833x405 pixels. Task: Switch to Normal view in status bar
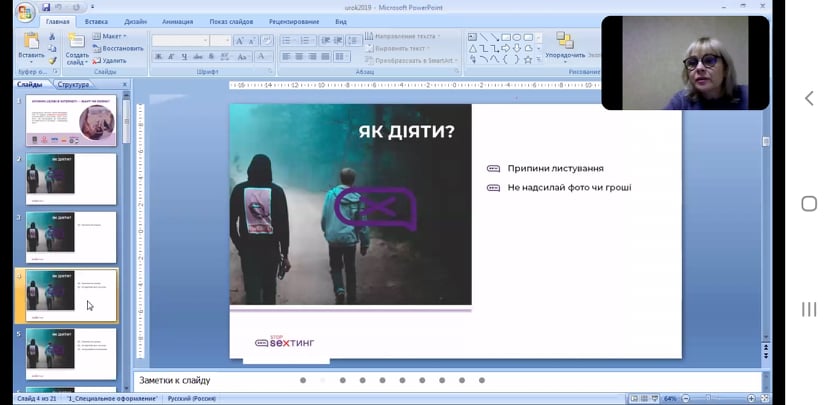tap(634, 398)
